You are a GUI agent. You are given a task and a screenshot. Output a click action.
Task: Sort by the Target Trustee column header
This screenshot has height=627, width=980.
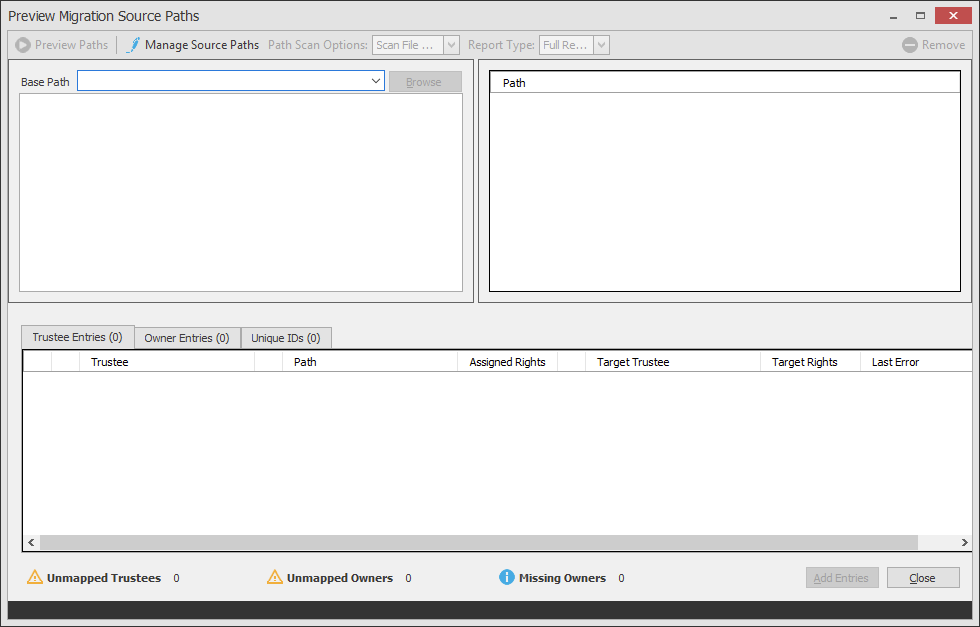tap(672, 362)
